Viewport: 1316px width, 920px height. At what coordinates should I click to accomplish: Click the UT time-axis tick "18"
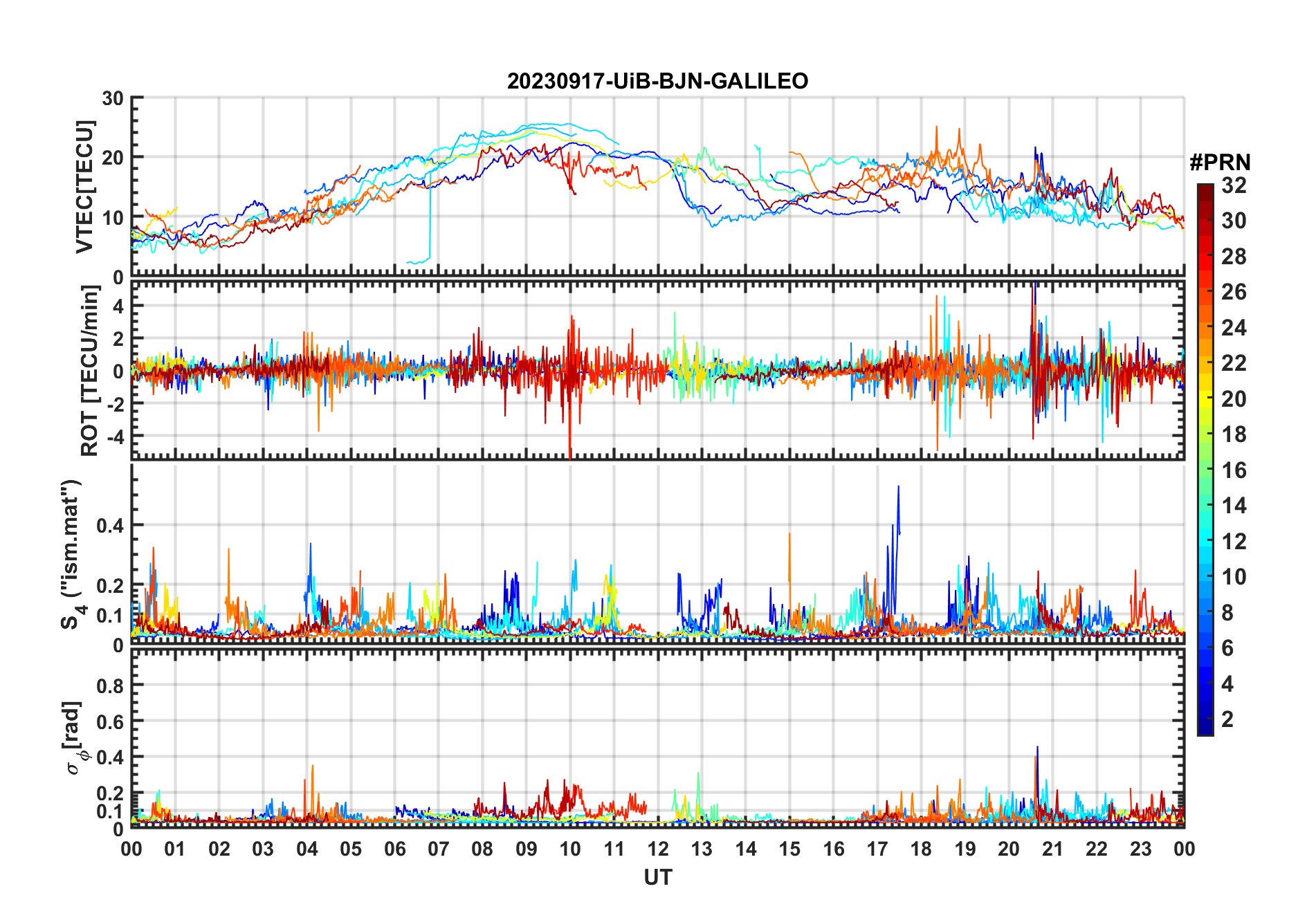point(921,849)
